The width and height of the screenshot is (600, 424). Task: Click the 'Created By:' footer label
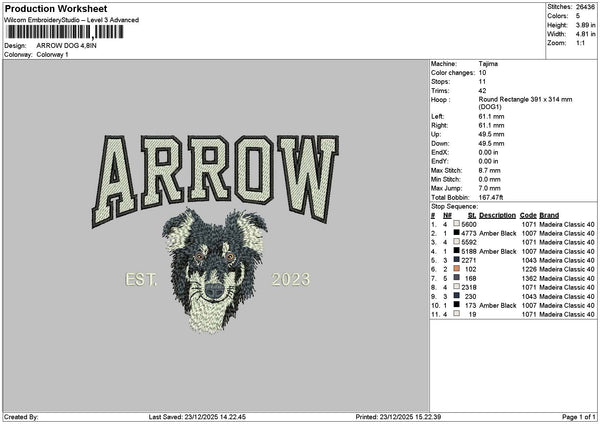click(x=21, y=417)
